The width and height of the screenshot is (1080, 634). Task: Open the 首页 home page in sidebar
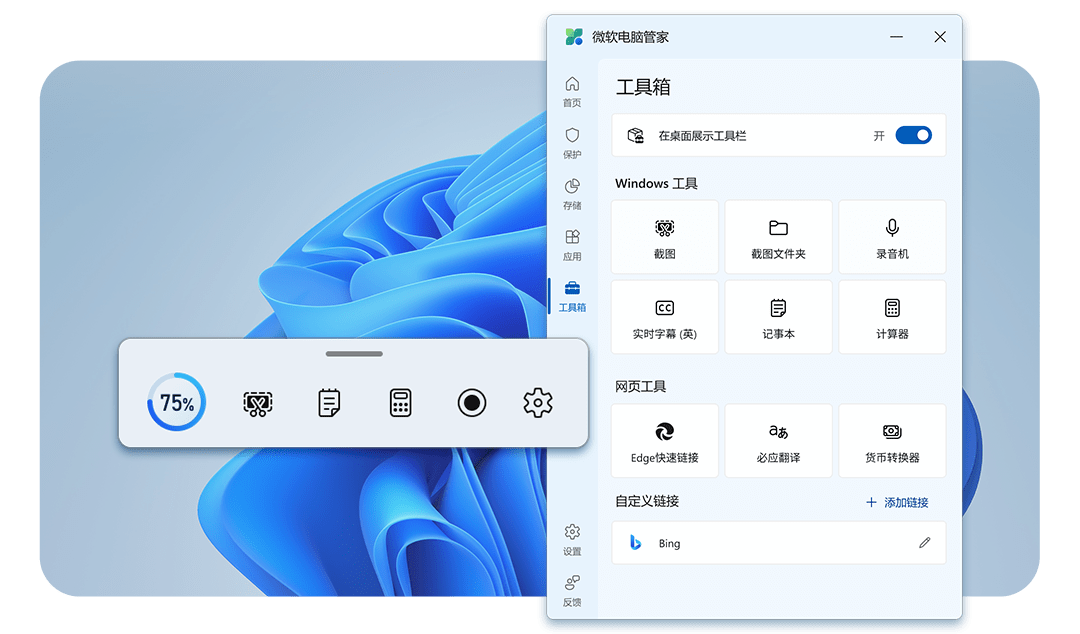tap(572, 92)
